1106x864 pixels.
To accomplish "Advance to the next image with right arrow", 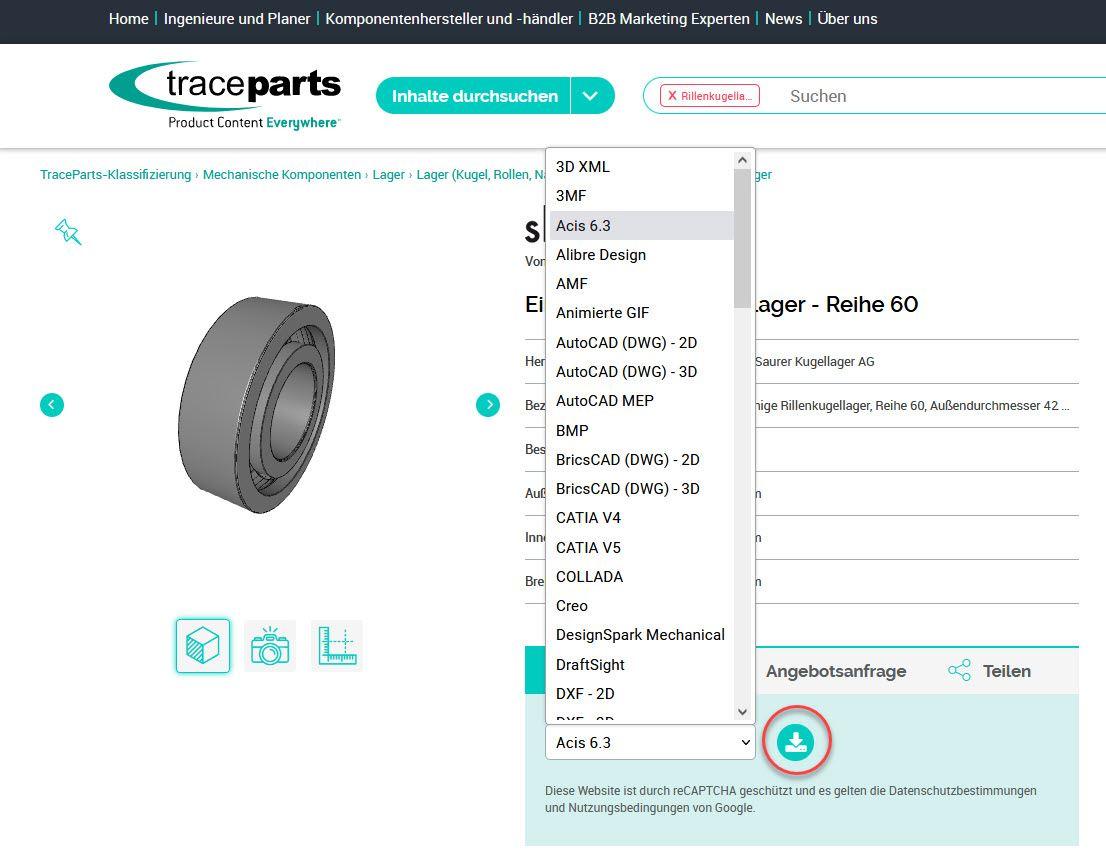I will [x=488, y=404].
